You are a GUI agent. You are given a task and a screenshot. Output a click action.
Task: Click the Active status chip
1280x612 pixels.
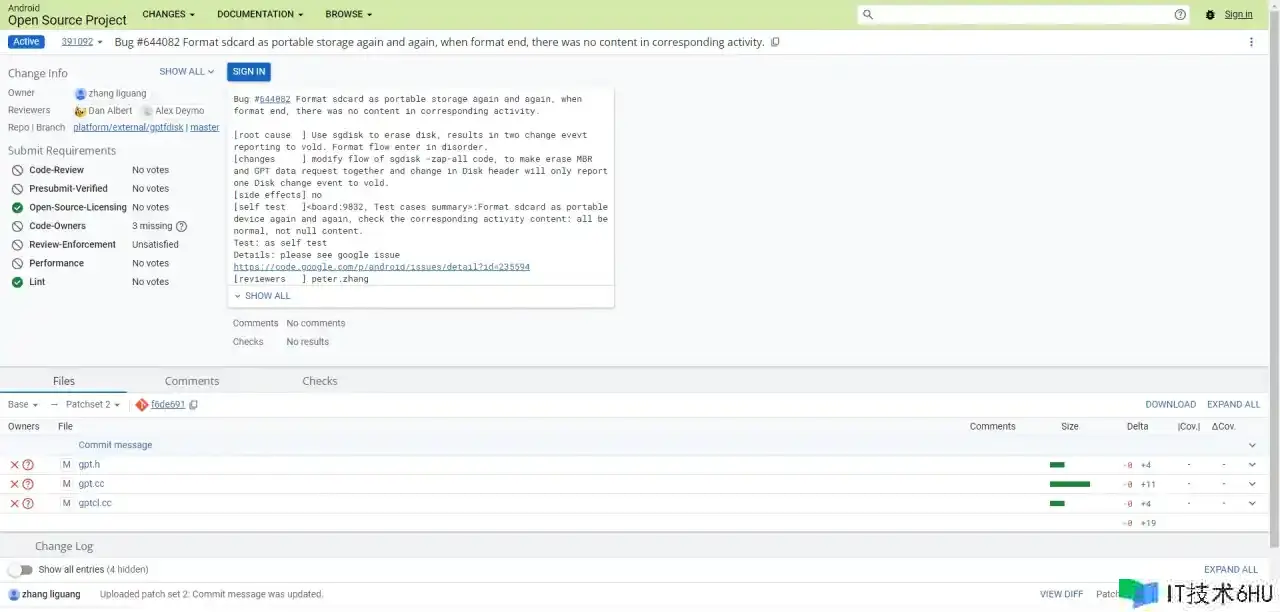(27, 42)
